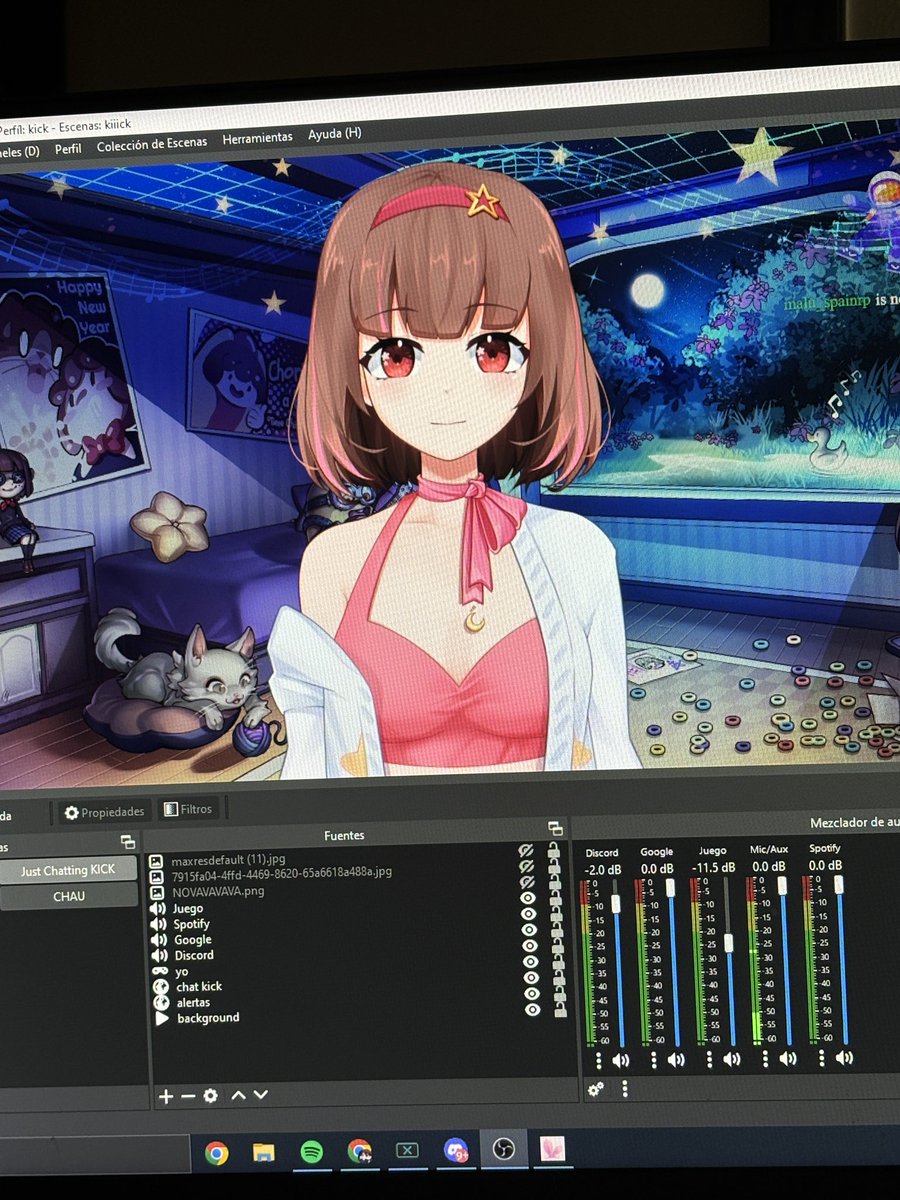
Task: Undock the Fuentes panel via its float icon
Action: [555, 828]
